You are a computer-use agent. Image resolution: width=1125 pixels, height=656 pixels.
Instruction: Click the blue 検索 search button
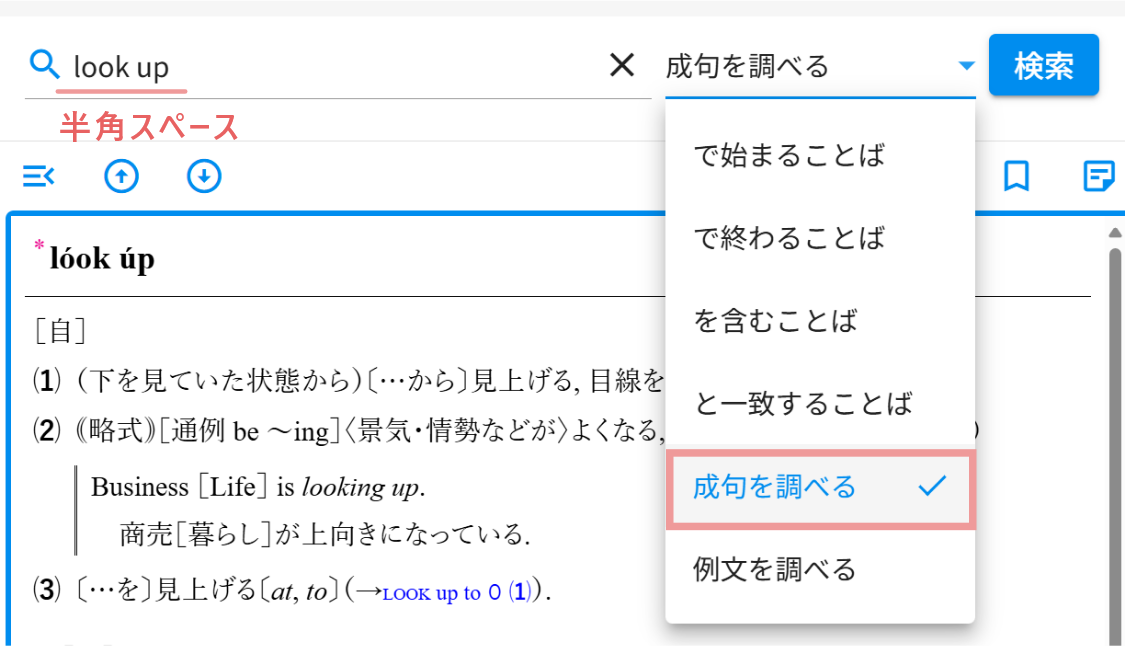tap(1043, 65)
